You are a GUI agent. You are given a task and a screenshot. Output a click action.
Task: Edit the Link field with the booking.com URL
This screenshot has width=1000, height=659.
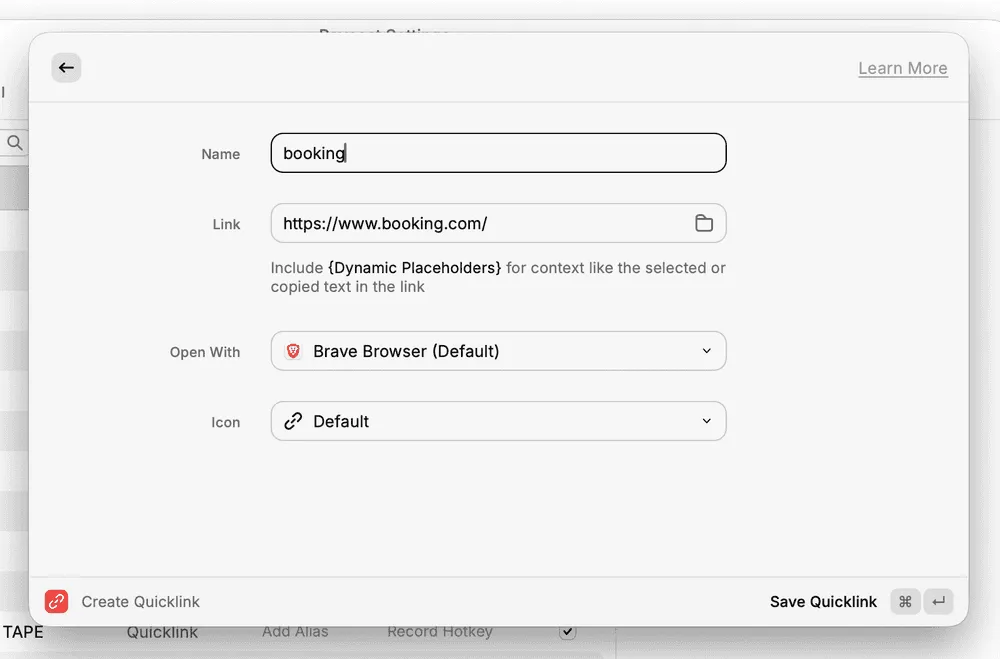(x=498, y=223)
